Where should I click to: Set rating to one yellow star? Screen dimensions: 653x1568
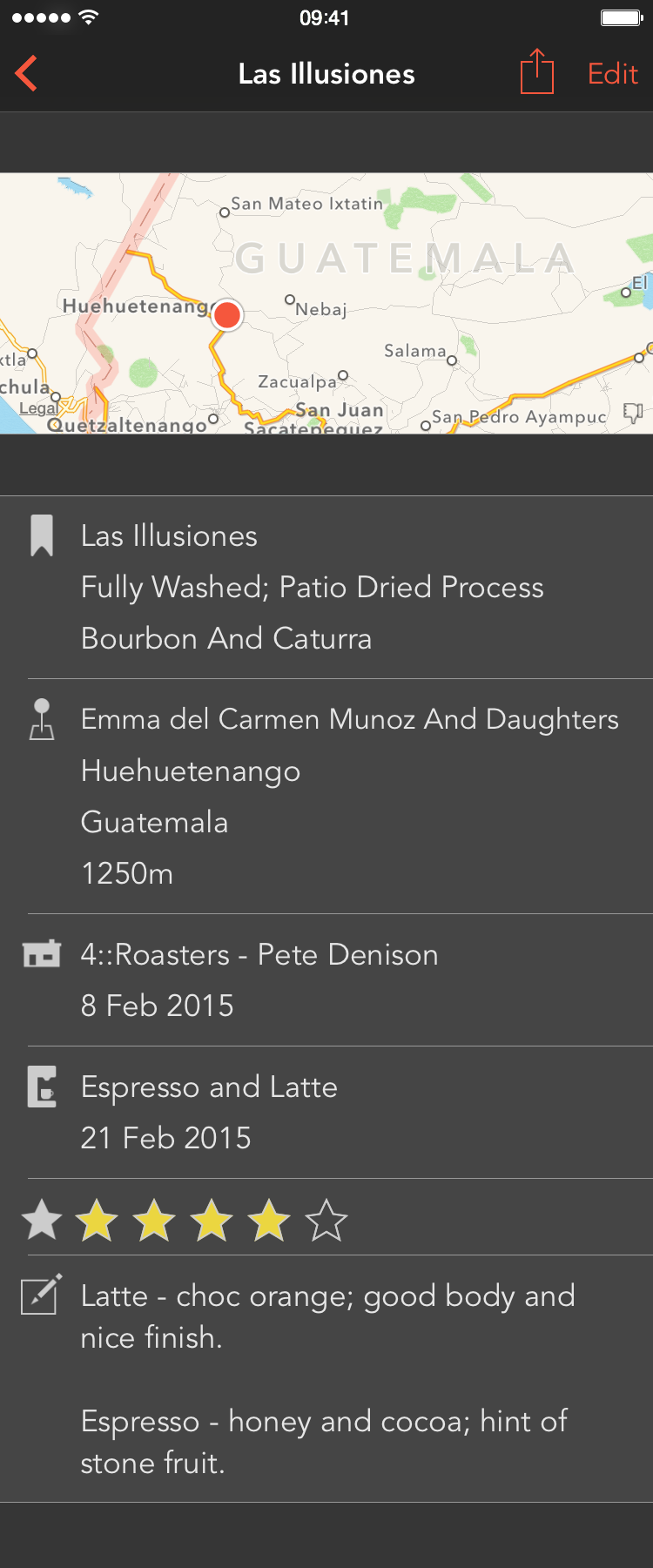point(97,1220)
